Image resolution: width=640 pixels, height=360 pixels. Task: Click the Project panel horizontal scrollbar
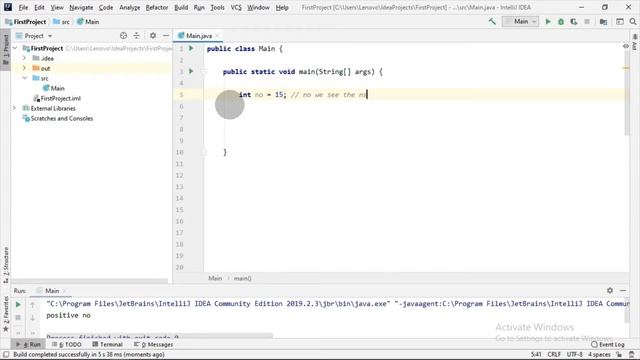pos(90,281)
